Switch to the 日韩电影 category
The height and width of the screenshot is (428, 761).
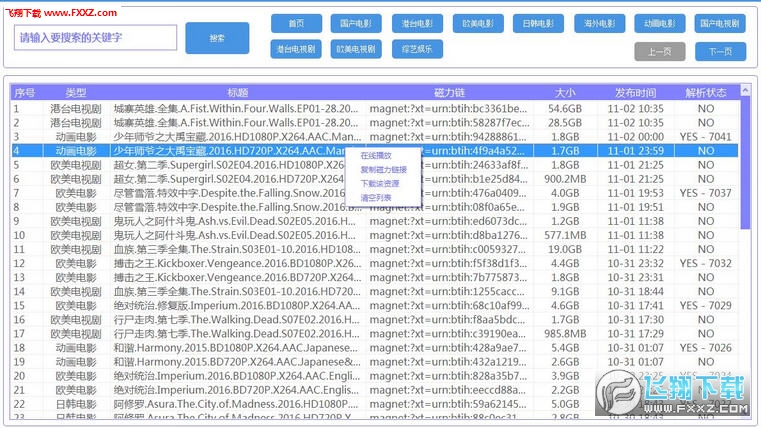tap(538, 23)
